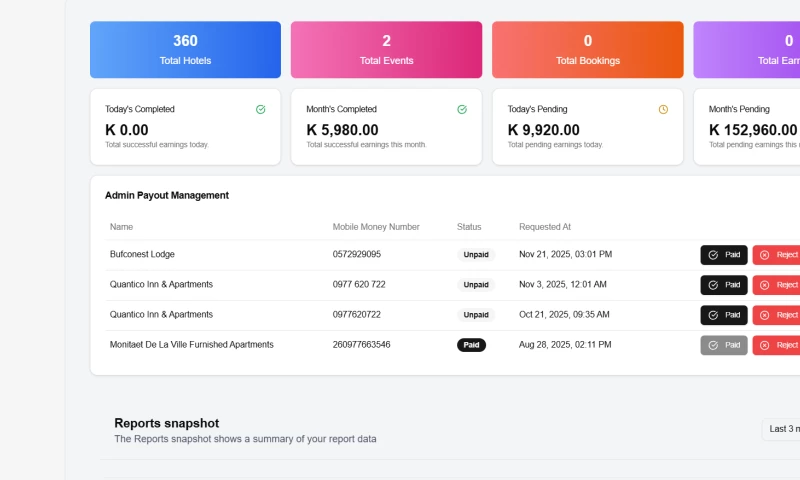This screenshot has height=480, width=800.
Task: Click Unpaid status badge for Bufconest Lodge
Action: [x=476, y=255]
